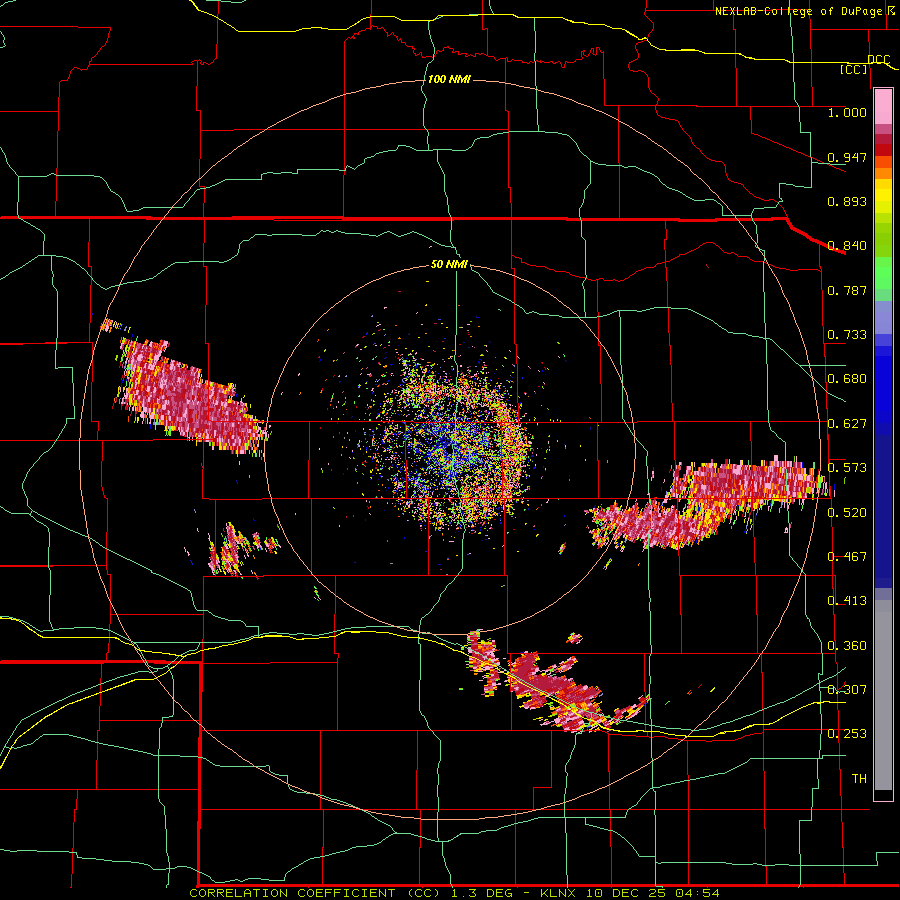Select the 0.733 scale value
The image size is (900, 900).
tap(847, 335)
